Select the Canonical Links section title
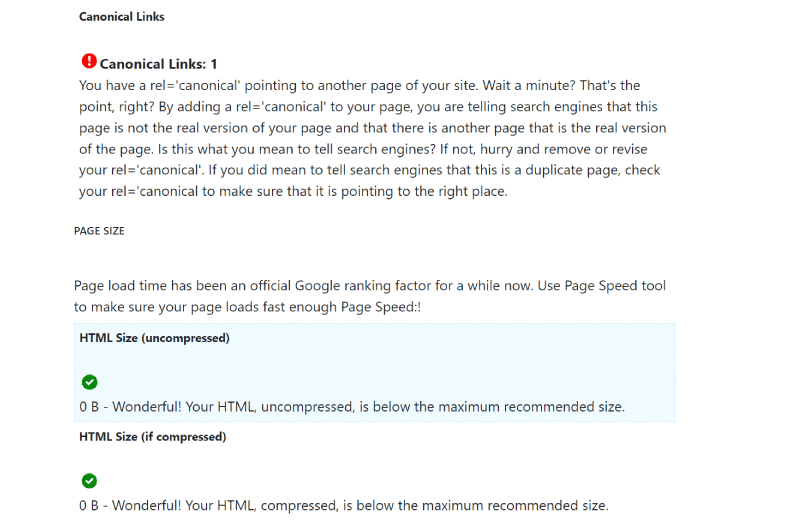800x530 pixels. point(121,17)
